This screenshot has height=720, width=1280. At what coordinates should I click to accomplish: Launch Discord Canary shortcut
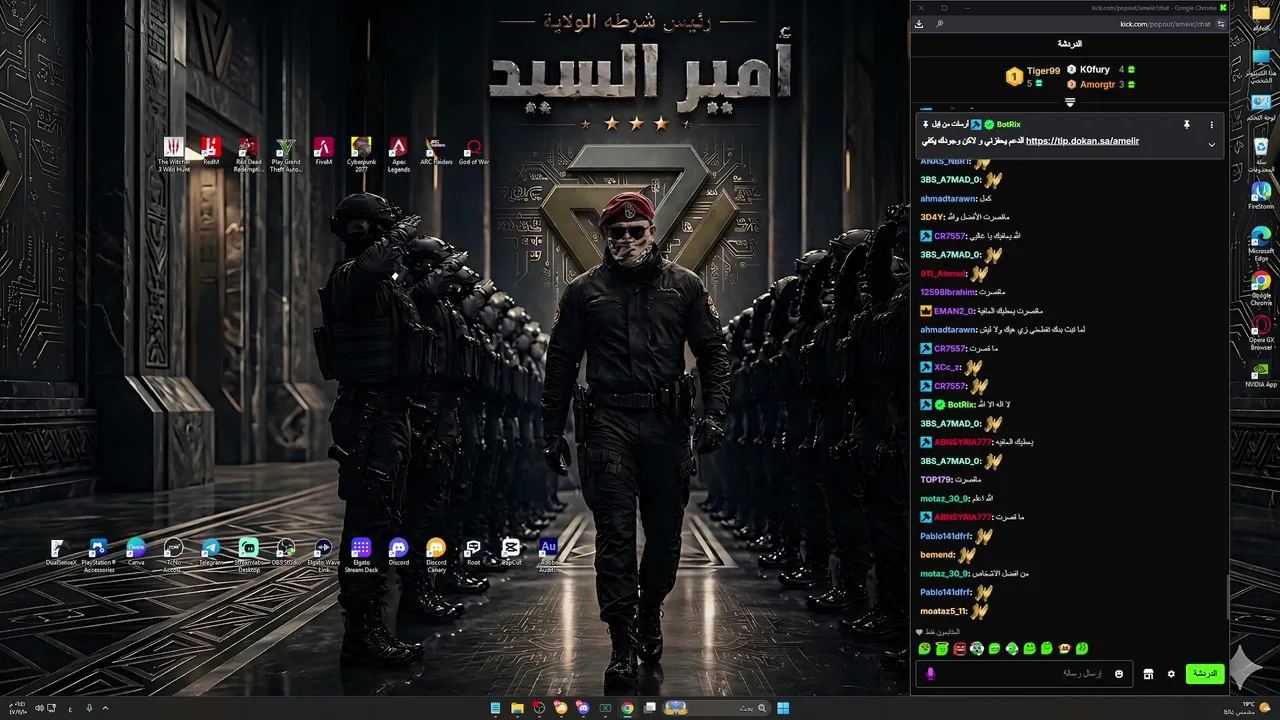click(436, 555)
